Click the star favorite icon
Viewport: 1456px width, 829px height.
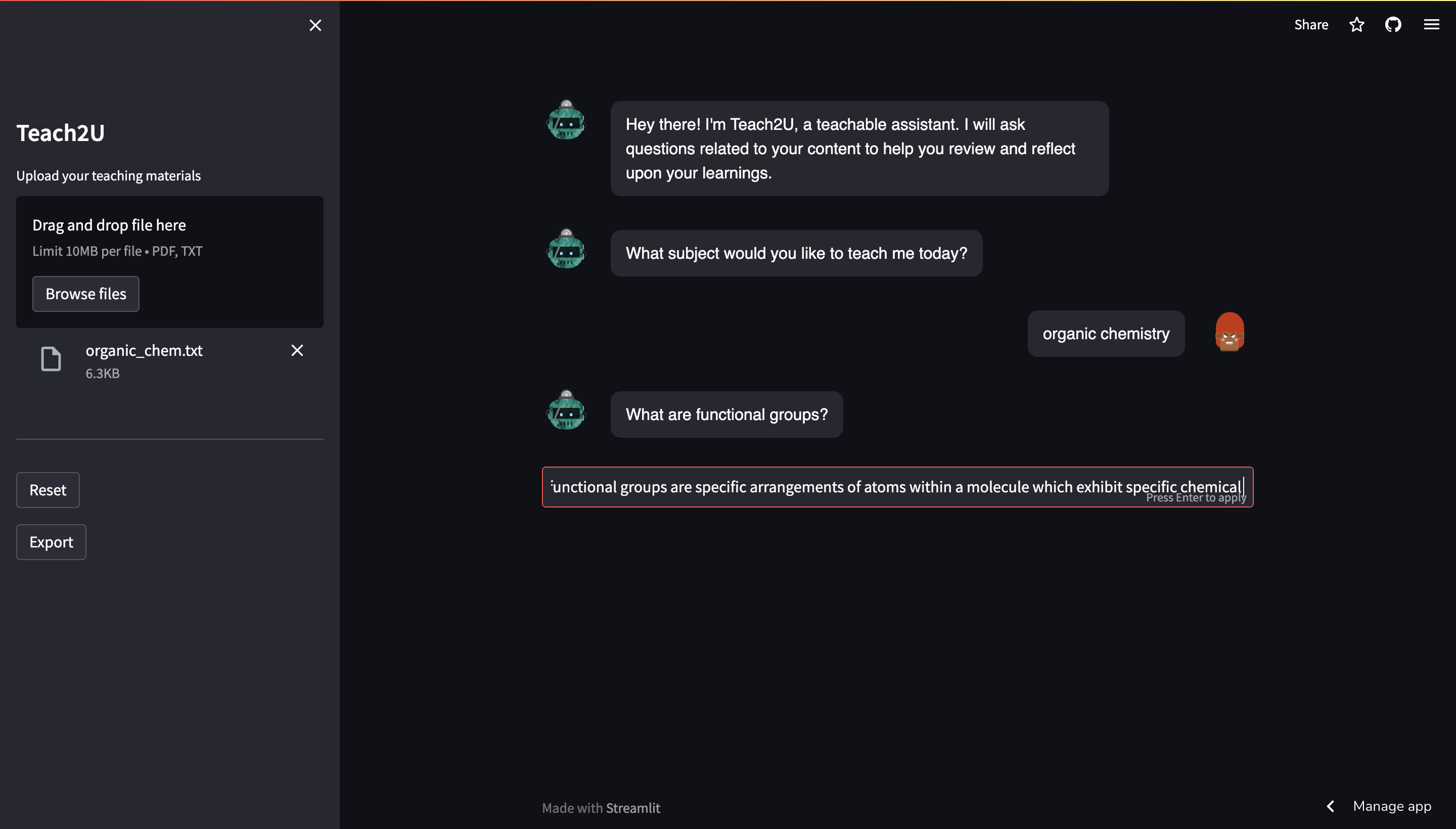1357,24
